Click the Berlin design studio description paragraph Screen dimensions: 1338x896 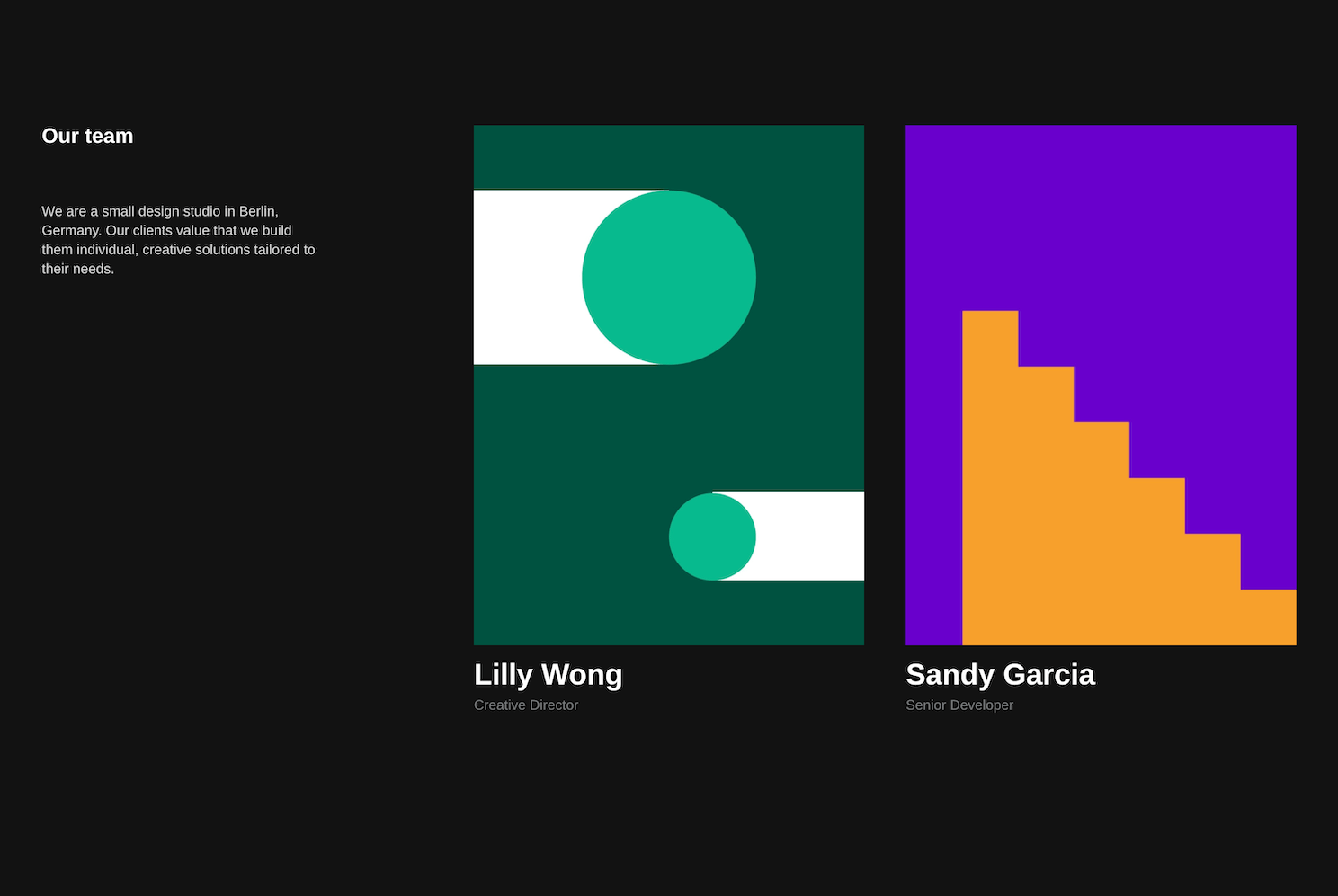click(178, 240)
